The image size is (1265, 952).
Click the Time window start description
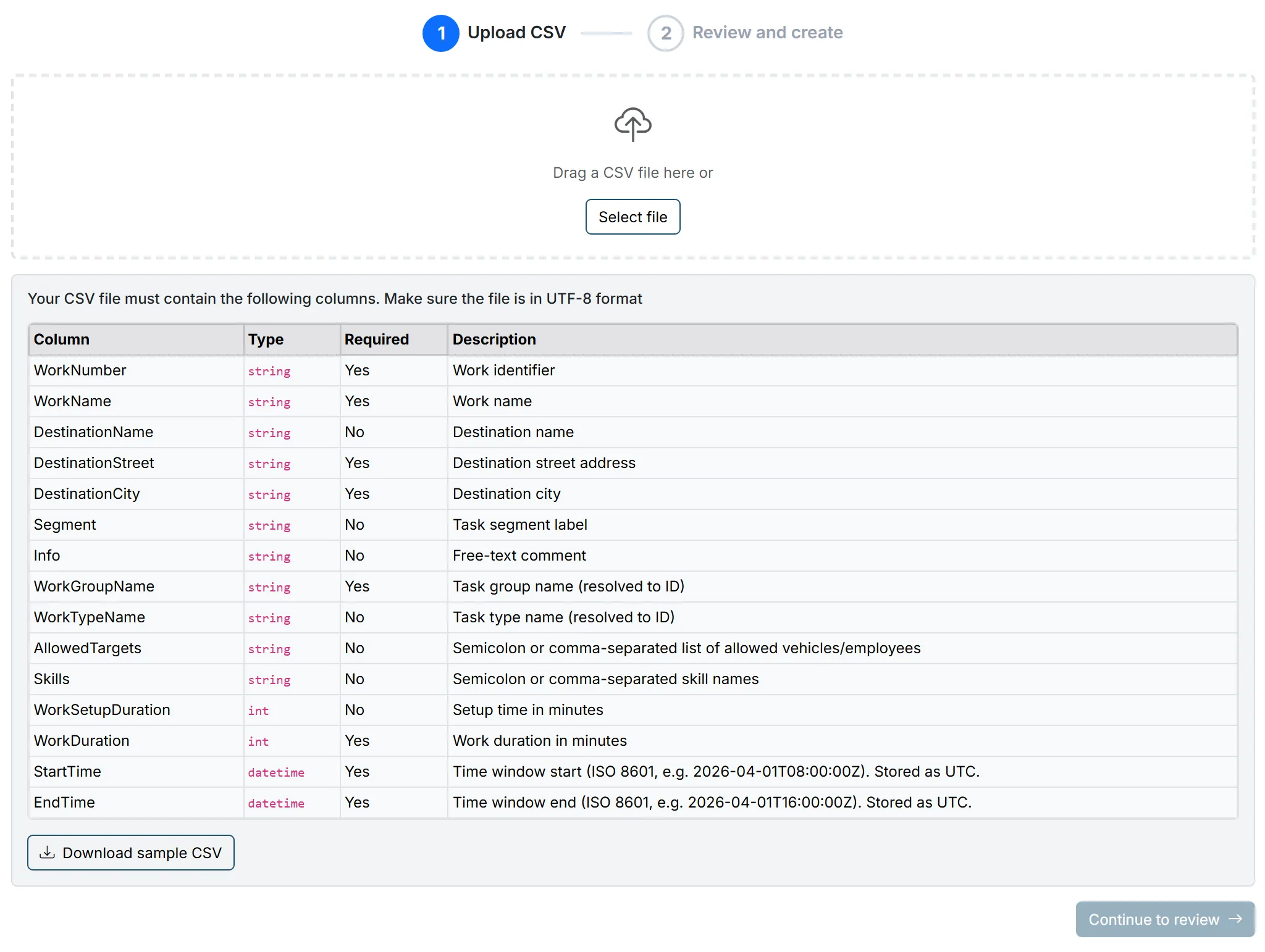[716, 772]
